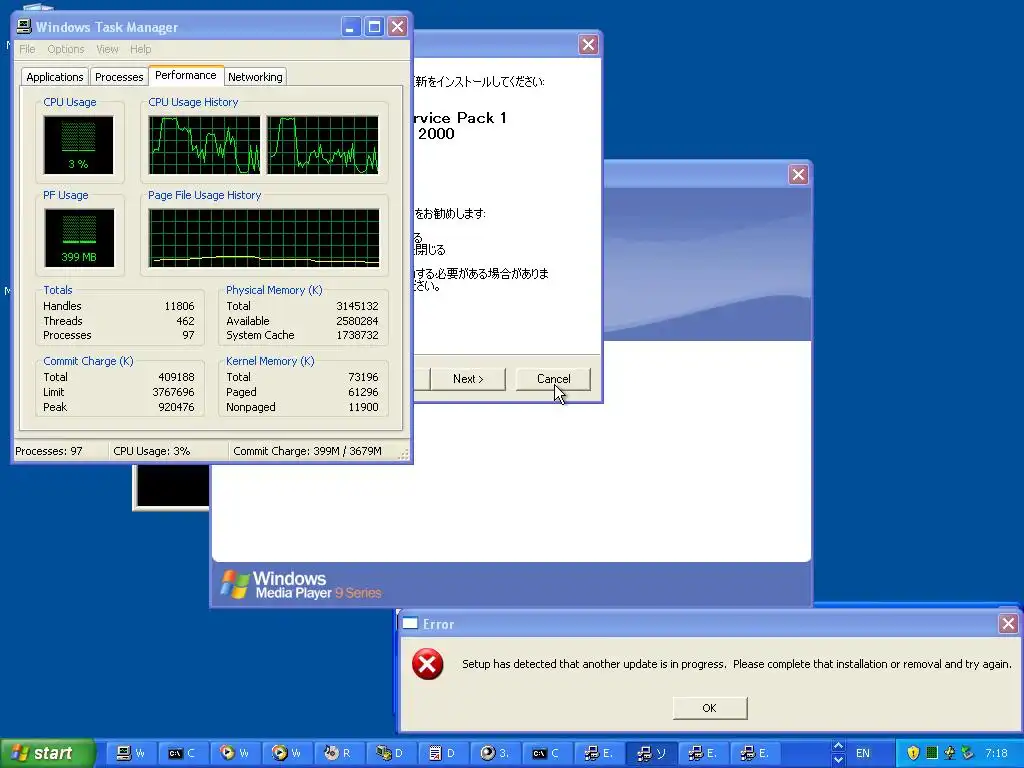Click 'Commit Charge: 399M / 3679M' status entry
This screenshot has width=1024, height=768.
click(x=307, y=451)
